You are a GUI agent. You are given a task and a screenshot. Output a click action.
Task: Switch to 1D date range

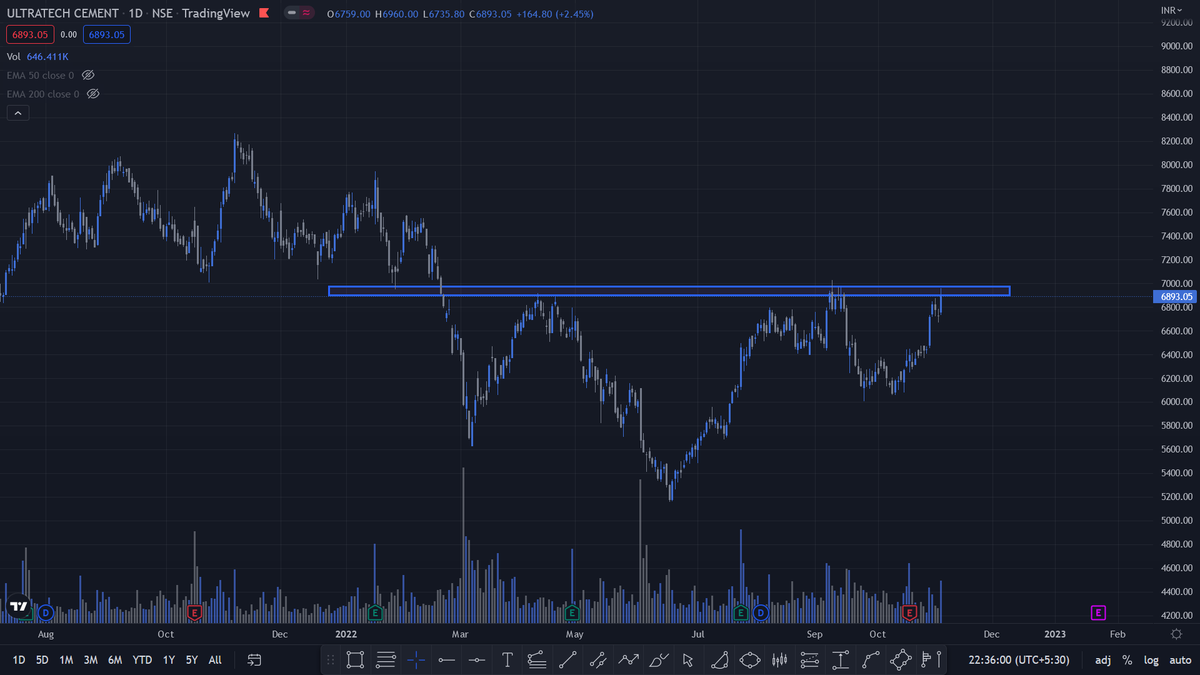19,660
